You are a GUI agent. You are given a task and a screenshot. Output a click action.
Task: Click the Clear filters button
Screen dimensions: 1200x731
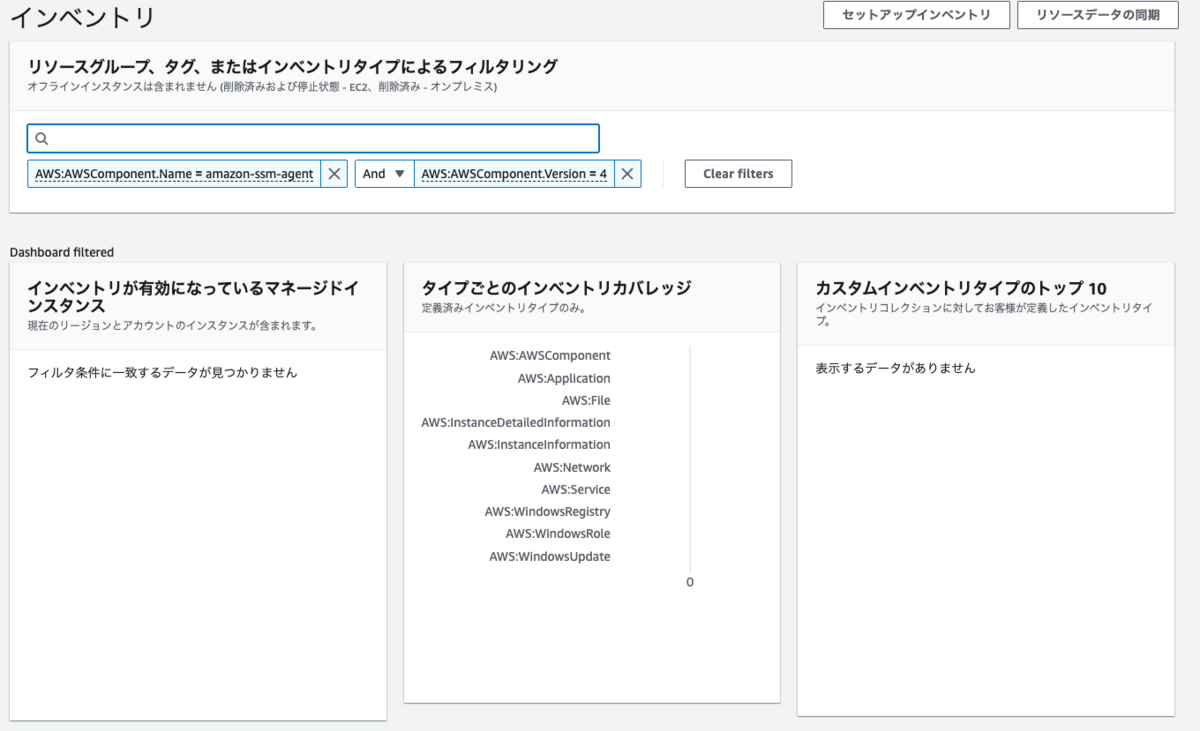point(738,173)
